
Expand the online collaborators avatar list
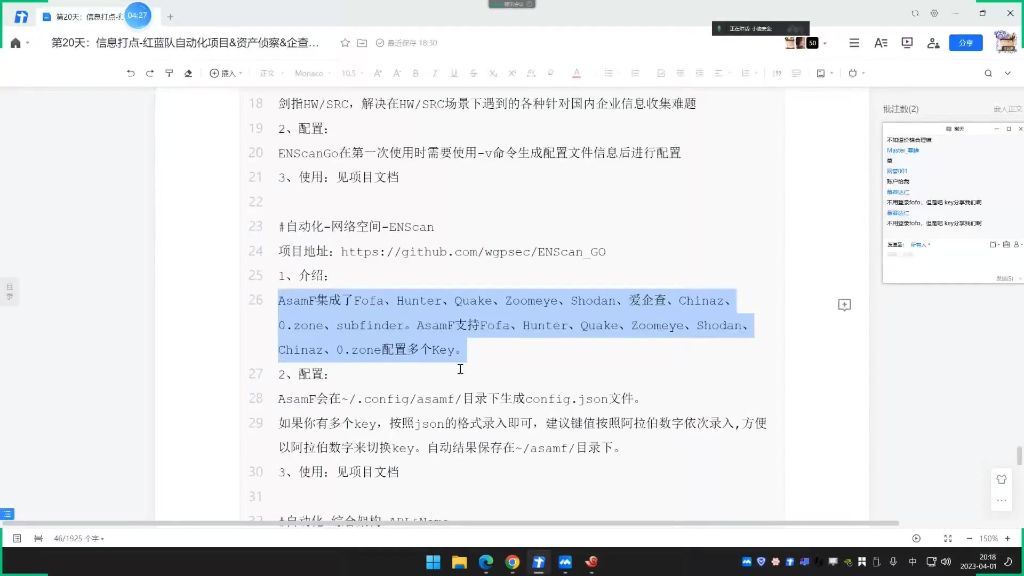pos(825,43)
